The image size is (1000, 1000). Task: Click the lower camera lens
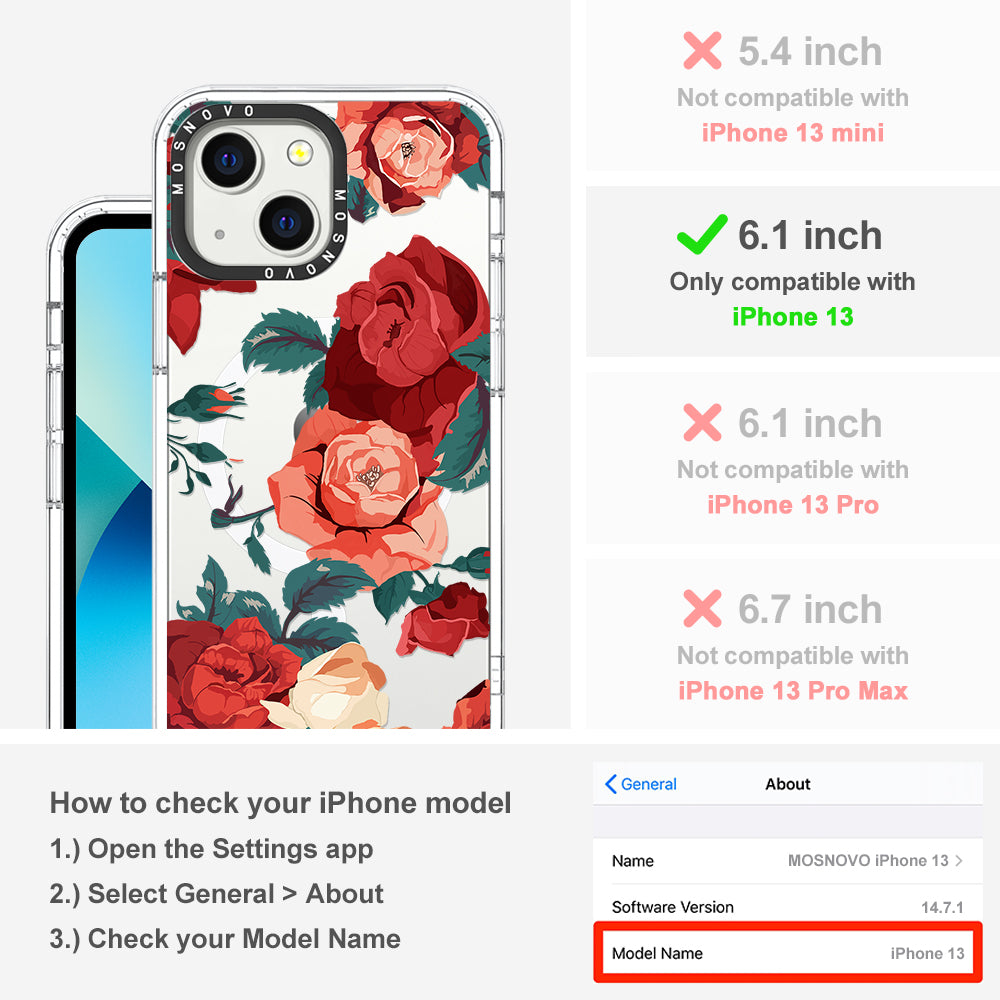coord(288,223)
